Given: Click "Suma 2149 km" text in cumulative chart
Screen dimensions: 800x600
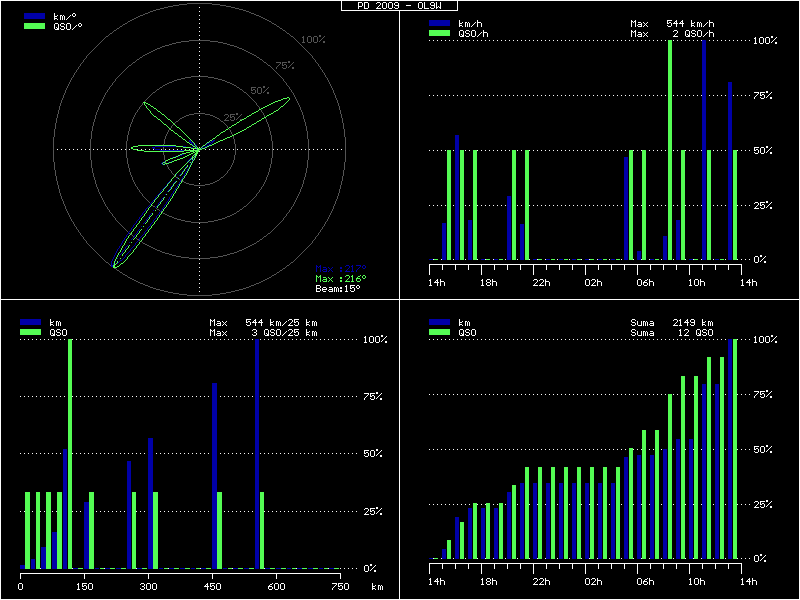Looking at the screenshot, I should point(670,323).
